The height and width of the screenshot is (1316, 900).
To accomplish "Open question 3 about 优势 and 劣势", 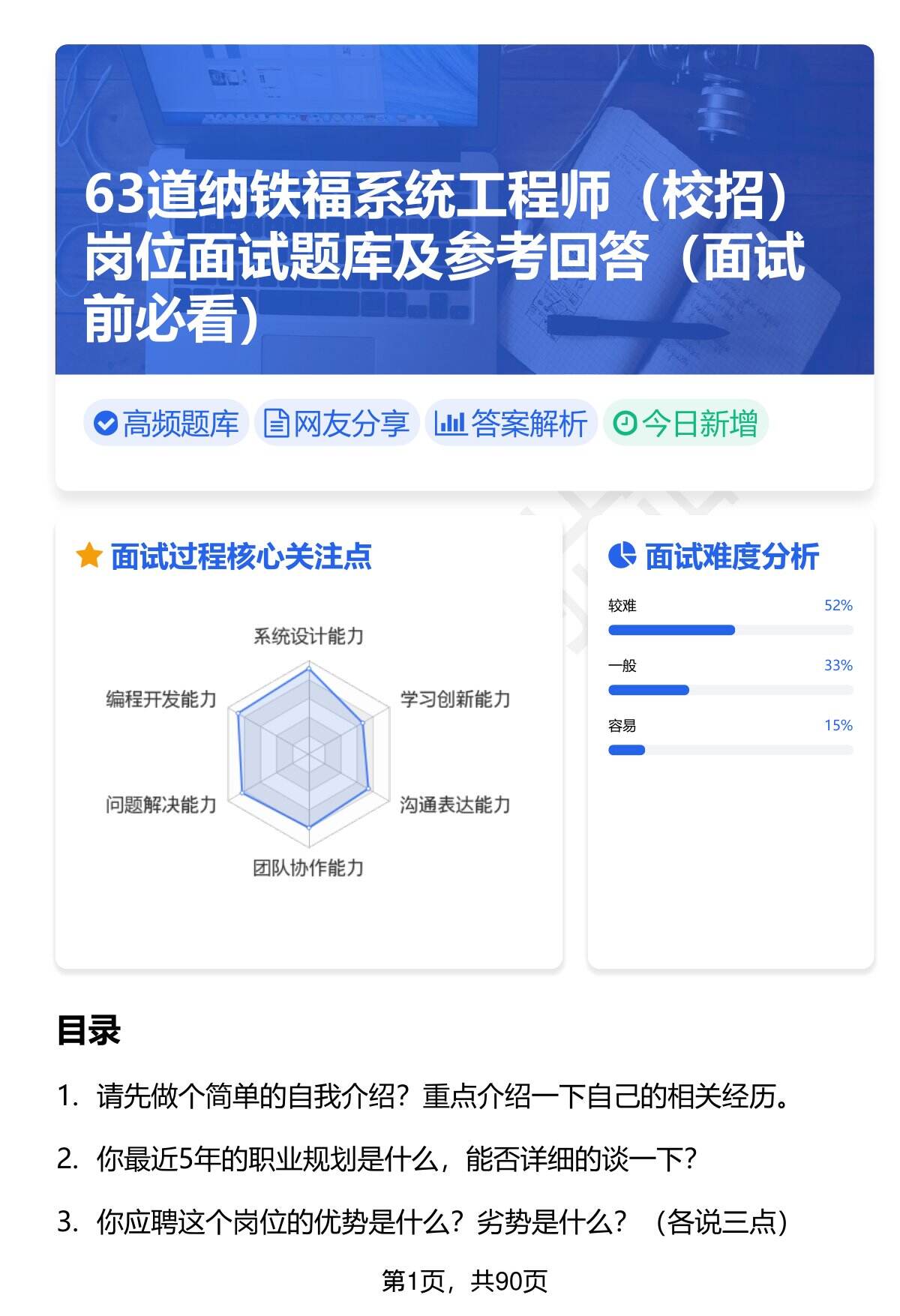I will pos(442,1222).
